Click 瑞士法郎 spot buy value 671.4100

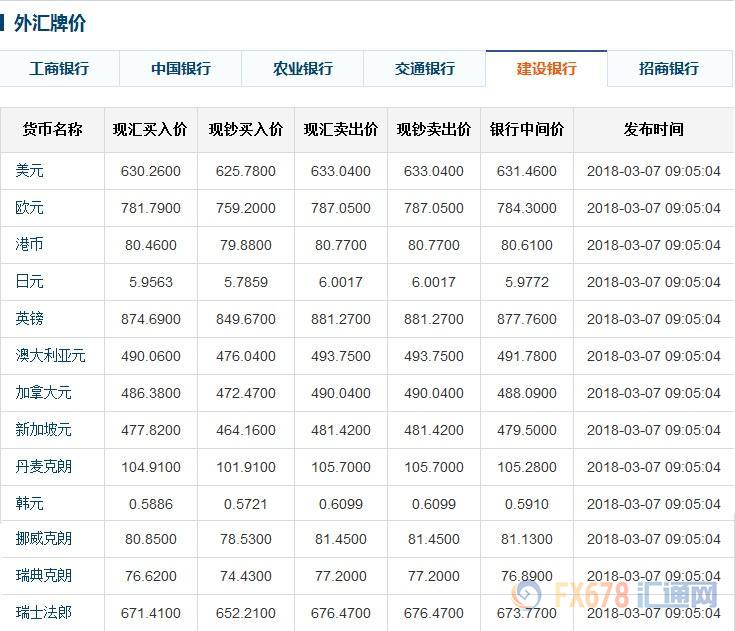point(151,613)
